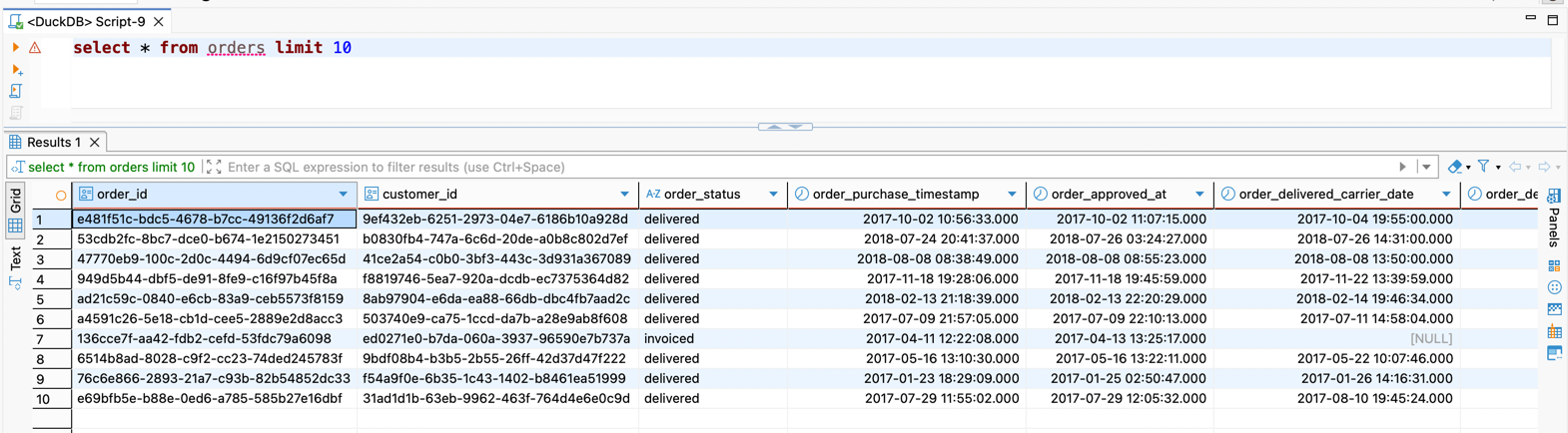Expand the order_status column filter dropdown
Viewport: 1568px width, 433px height.
pyautogui.click(x=773, y=195)
